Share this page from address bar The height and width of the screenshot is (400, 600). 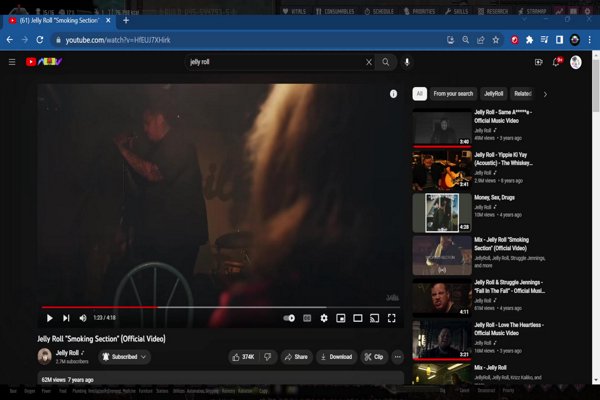click(481, 40)
